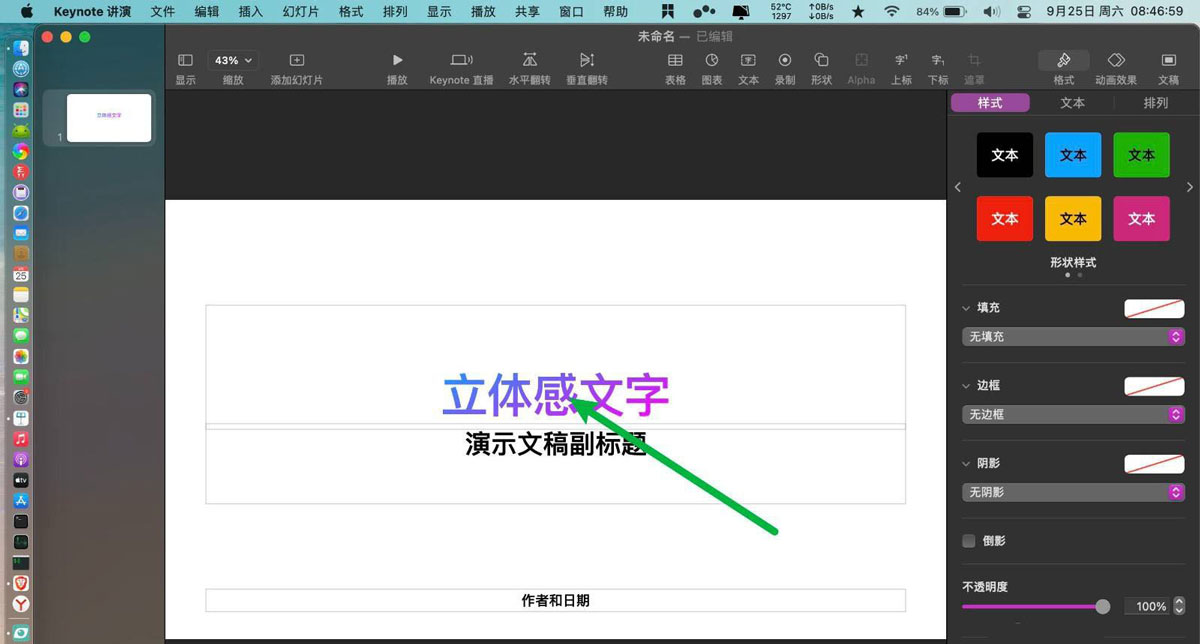Click the volume icon in menu bar
Viewport: 1200px width, 644px height.
990,12
